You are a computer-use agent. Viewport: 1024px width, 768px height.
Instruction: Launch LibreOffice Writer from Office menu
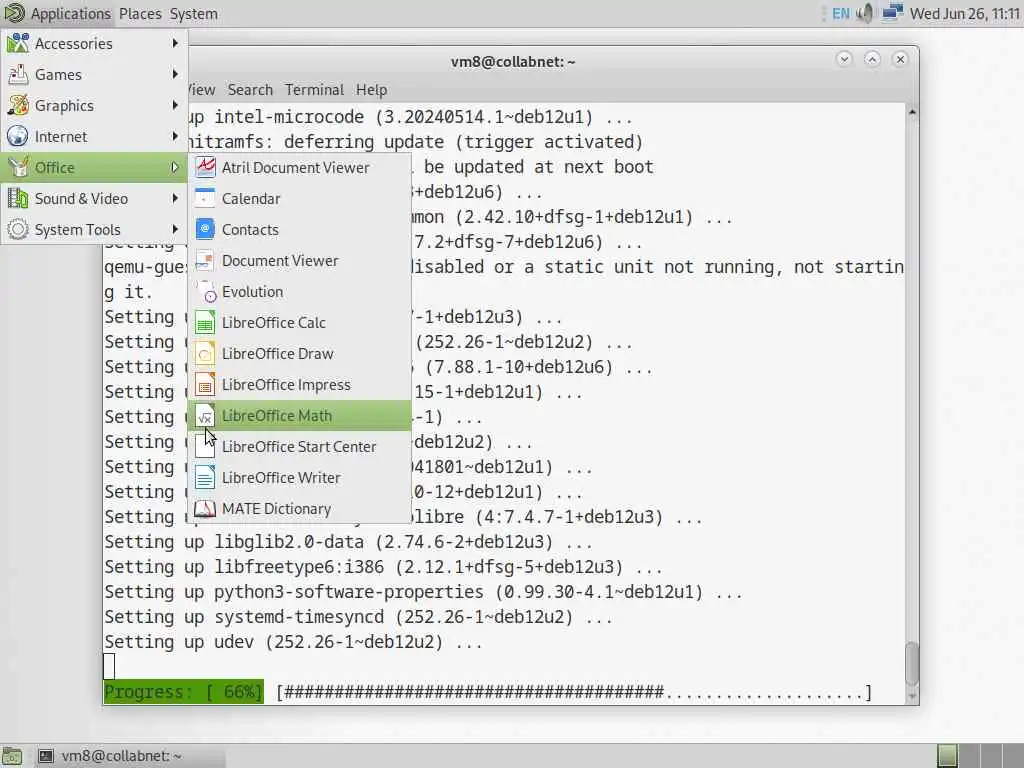[x=300, y=477]
